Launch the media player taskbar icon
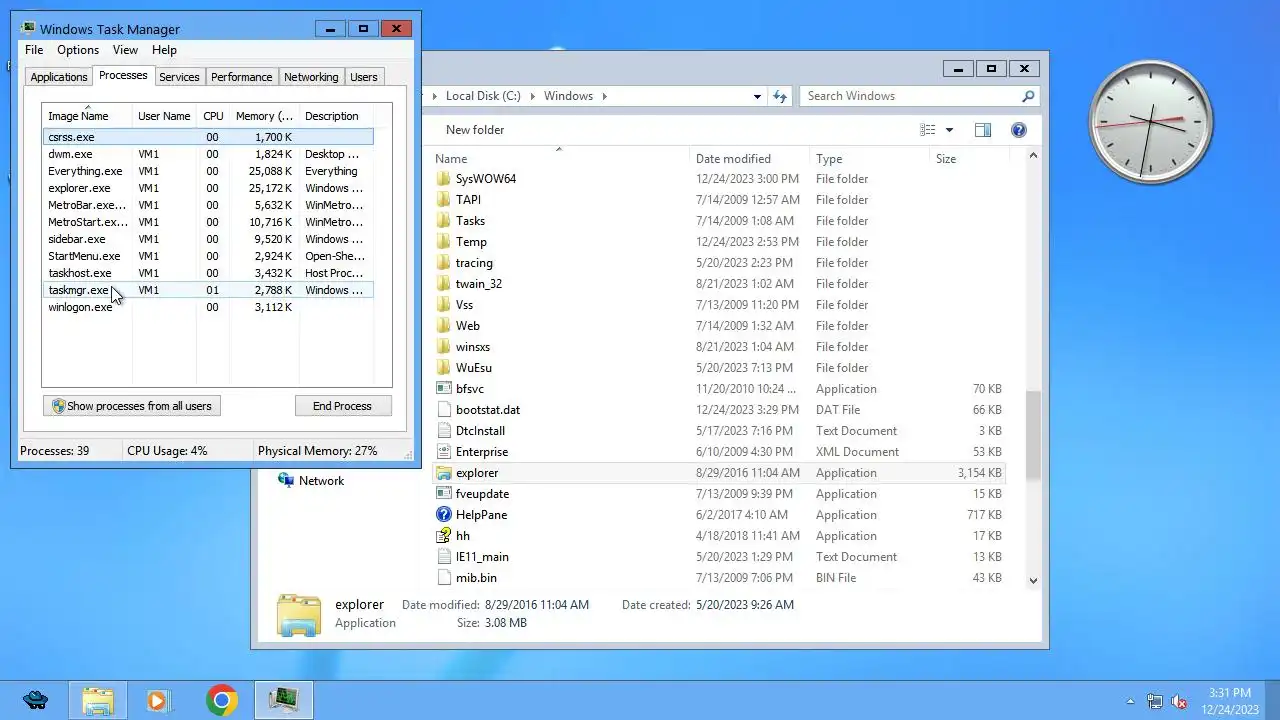The height and width of the screenshot is (720, 1280). click(x=159, y=700)
